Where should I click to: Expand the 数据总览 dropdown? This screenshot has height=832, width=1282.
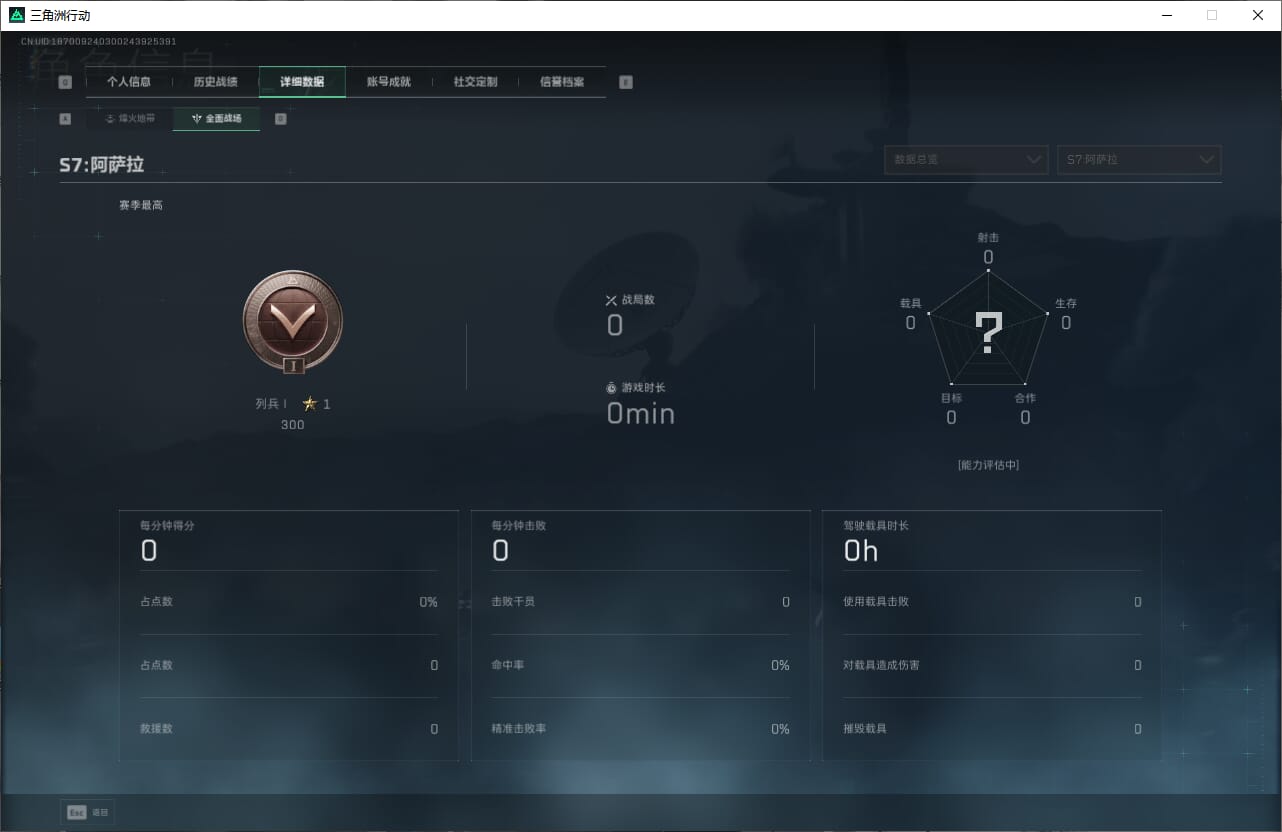click(x=966, y=160)
